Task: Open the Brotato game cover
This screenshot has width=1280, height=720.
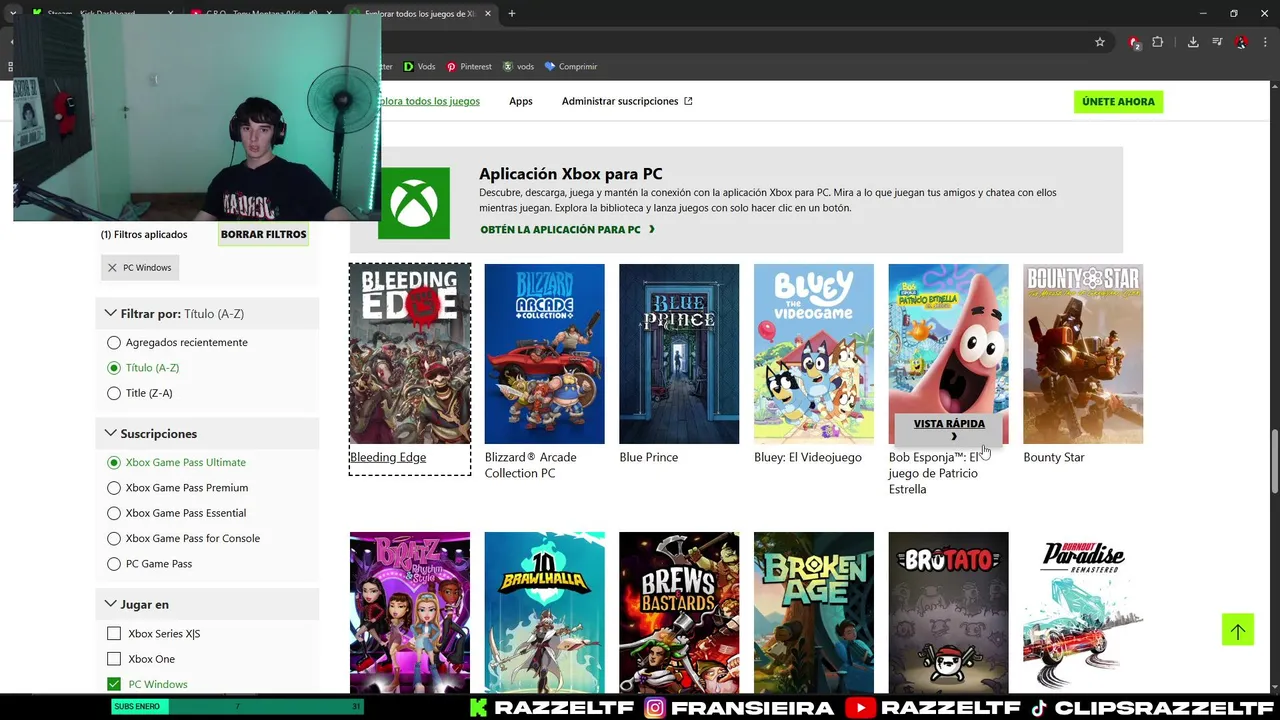Action: click(948, 612)
